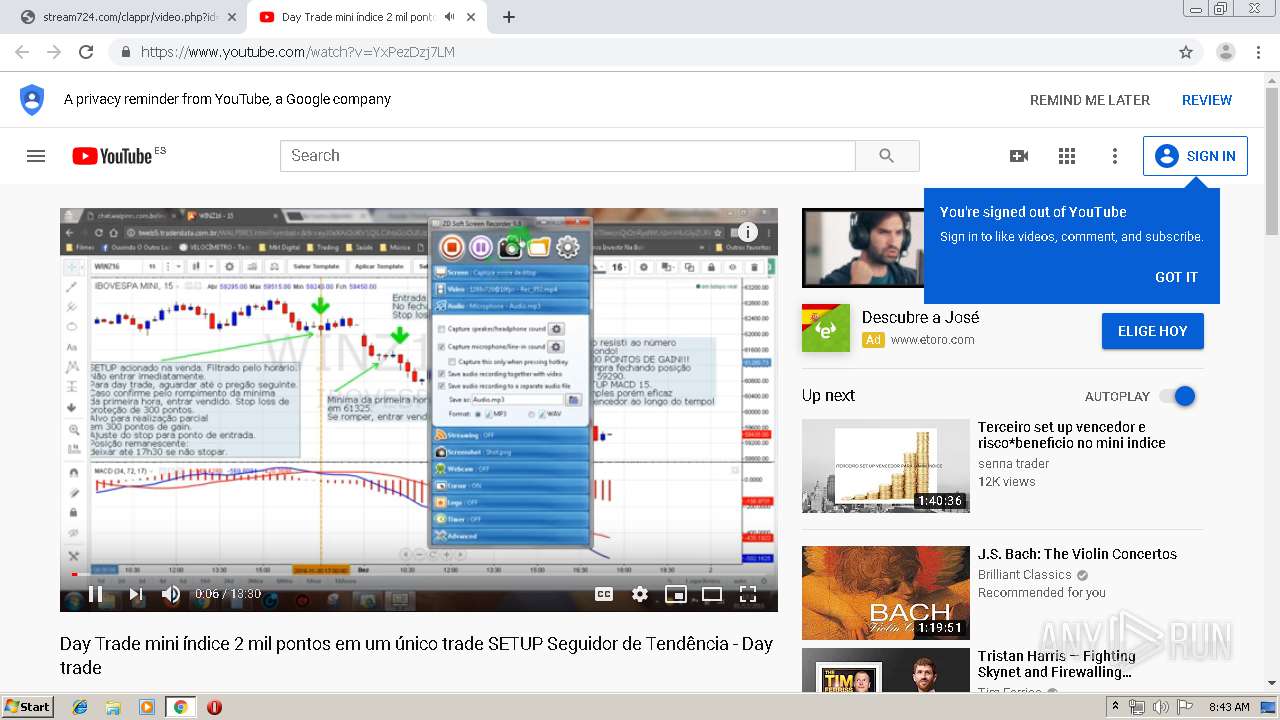
Task: Click the SIGN IN button
Action: (1195, 156)
